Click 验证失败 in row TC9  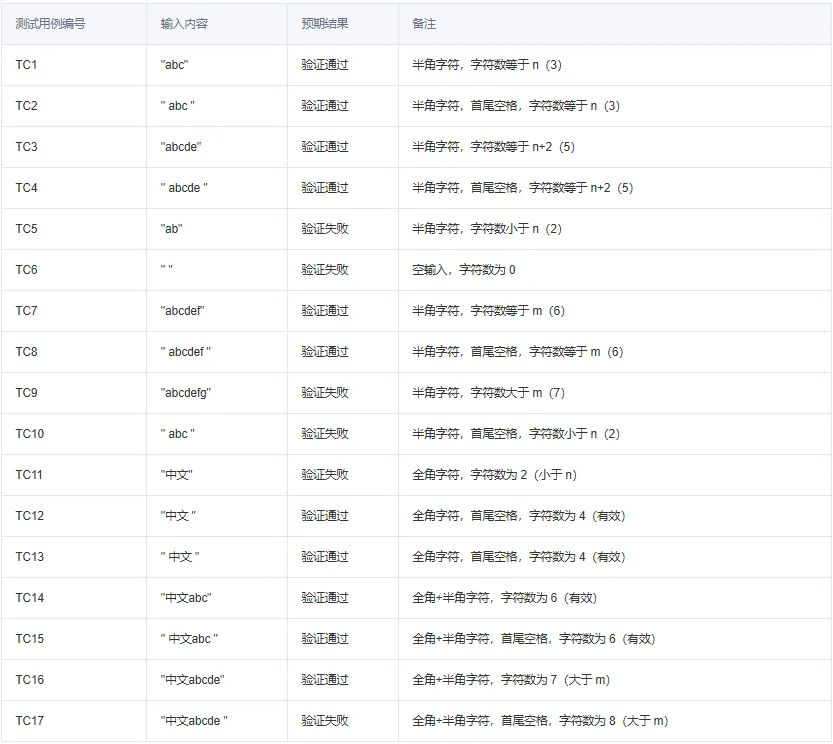(x=325, y=393)
